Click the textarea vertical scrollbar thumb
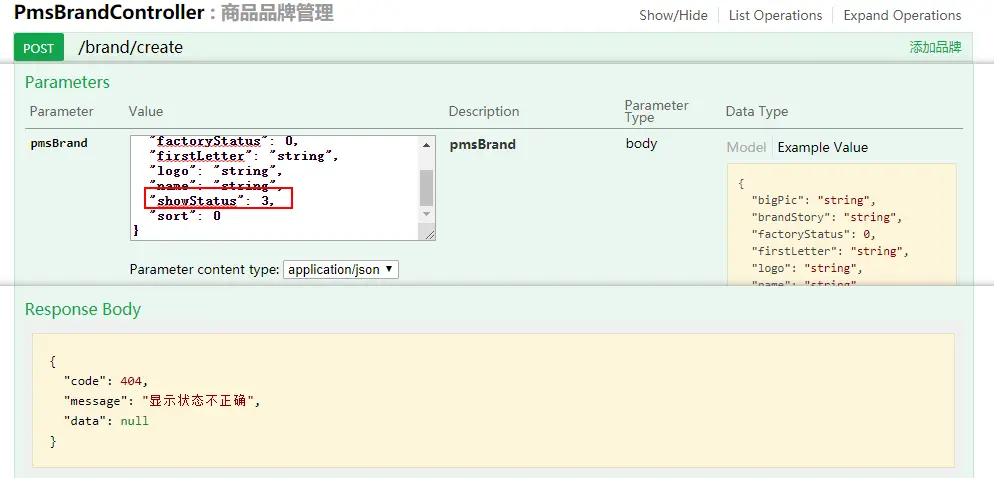This screenshot has width=994, height=478. click(x=427, y=187)
